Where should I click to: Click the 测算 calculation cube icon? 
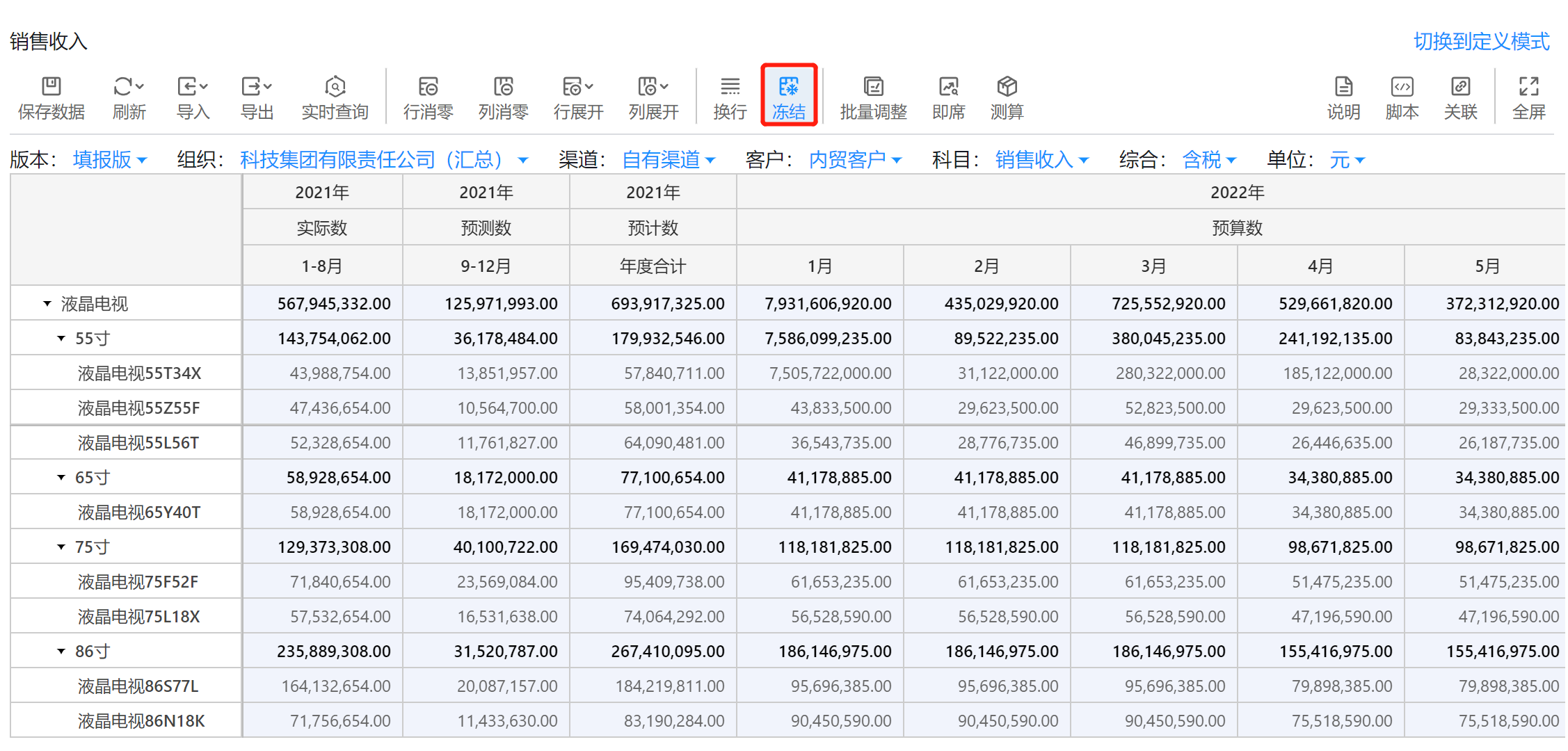click(x=1007, y=87)
